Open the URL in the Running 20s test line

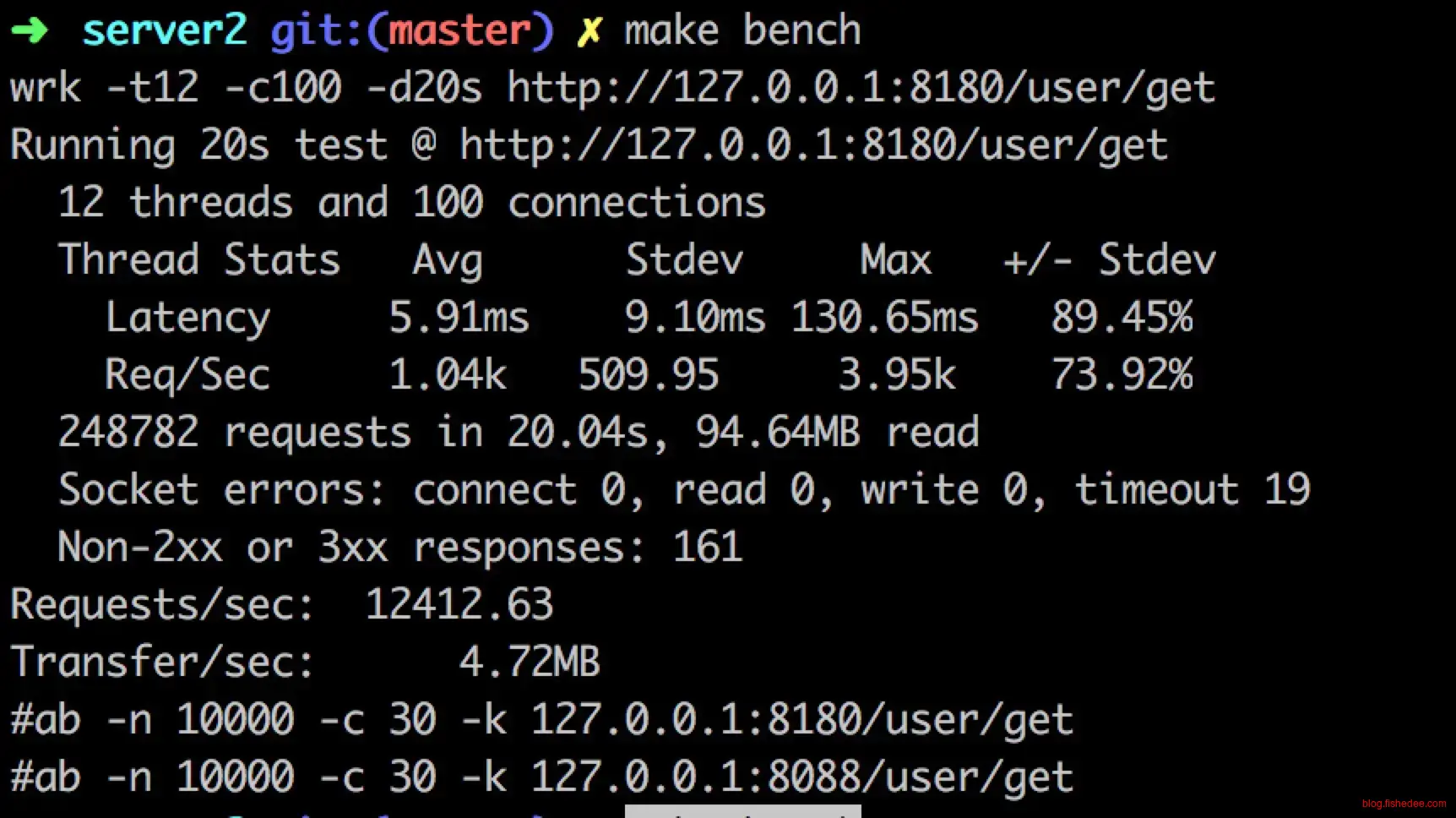pyautogui.click(x=812, y=145)
